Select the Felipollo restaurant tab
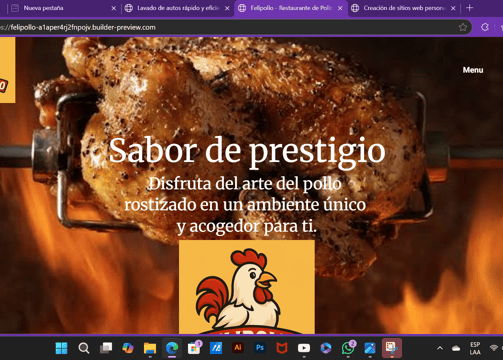Image resolution: width=503 pixels, height=360 pixels. (290, 8)
